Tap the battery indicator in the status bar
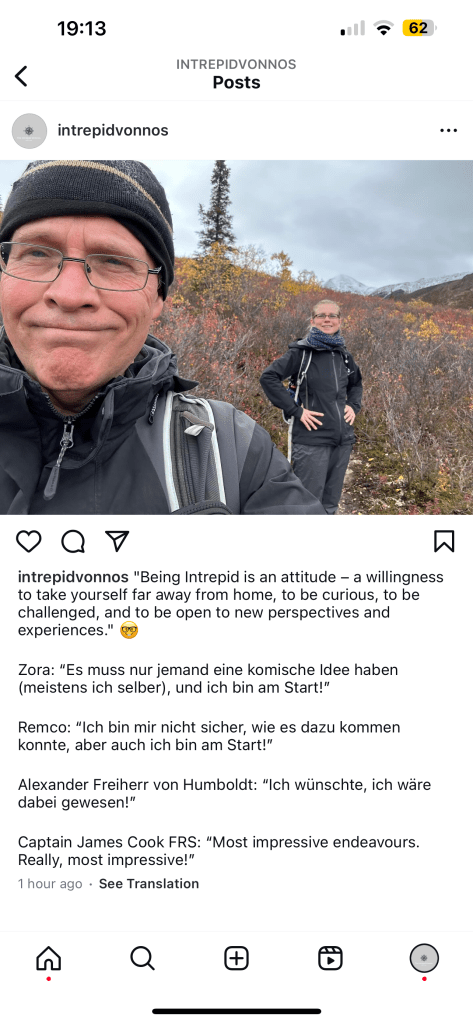This screenshot has height=1023, width=473. tap(420, 28)
